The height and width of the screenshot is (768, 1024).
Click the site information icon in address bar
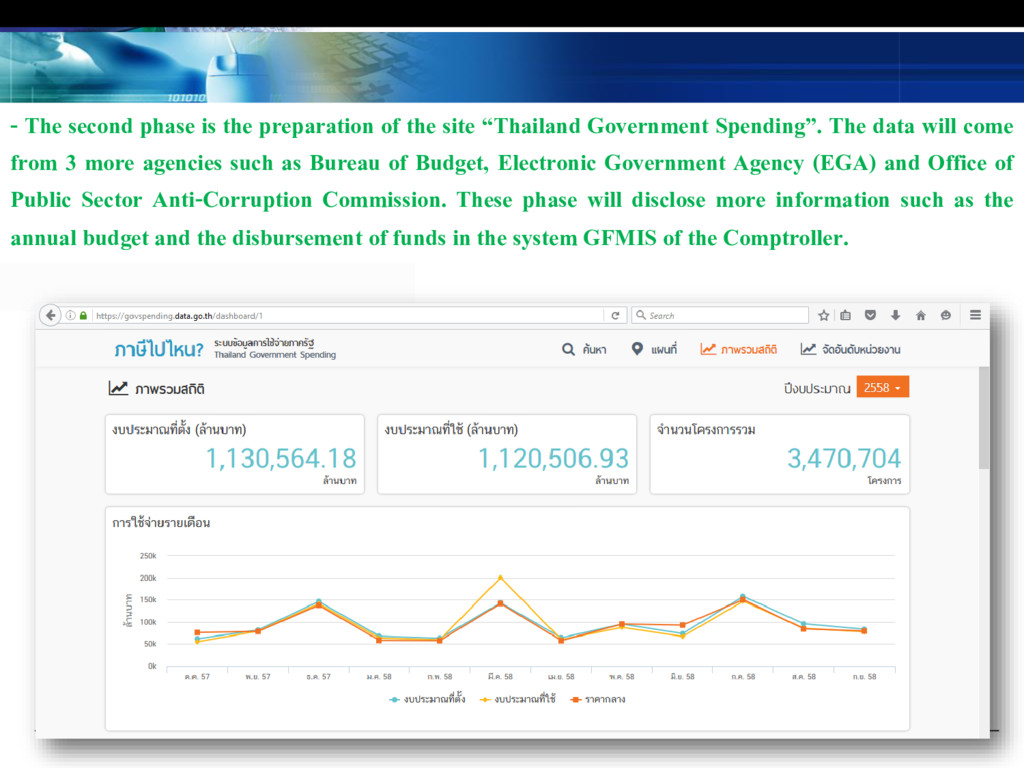point(71,315)
